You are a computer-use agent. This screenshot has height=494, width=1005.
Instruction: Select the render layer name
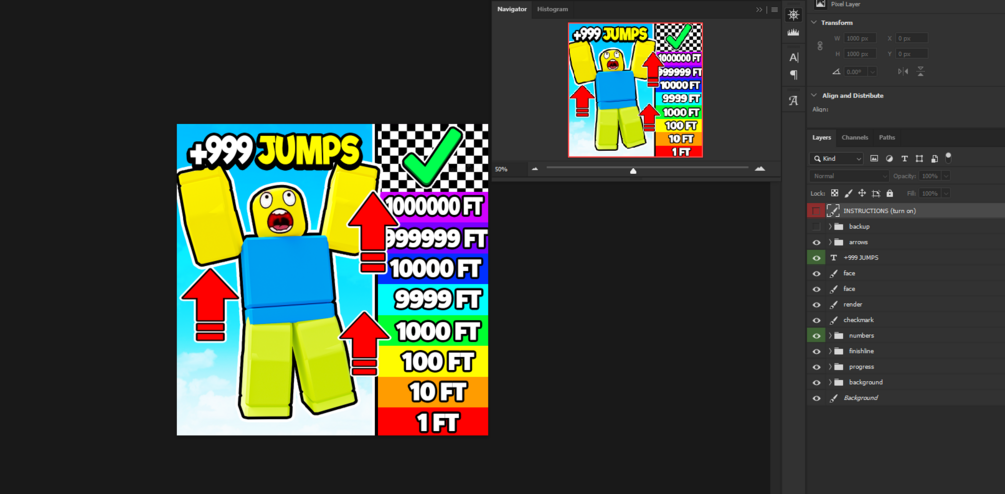pos(852,304)
